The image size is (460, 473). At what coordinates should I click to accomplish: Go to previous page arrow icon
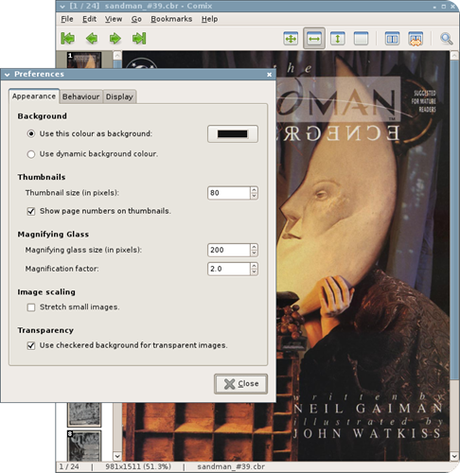(x=92, y=38)
